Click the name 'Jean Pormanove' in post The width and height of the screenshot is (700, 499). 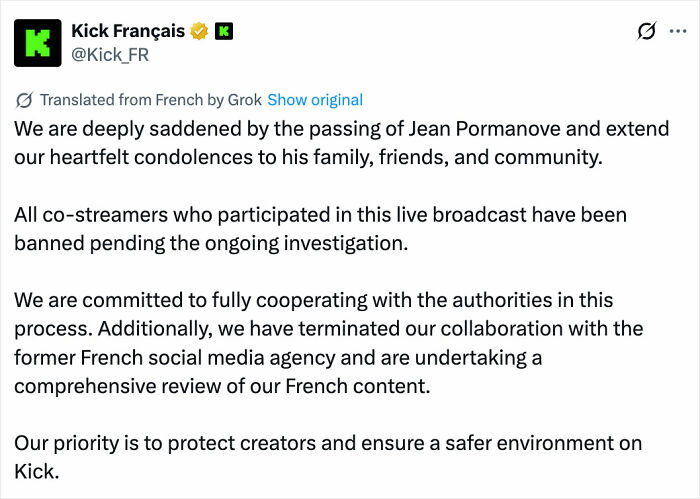pos(484,129)
